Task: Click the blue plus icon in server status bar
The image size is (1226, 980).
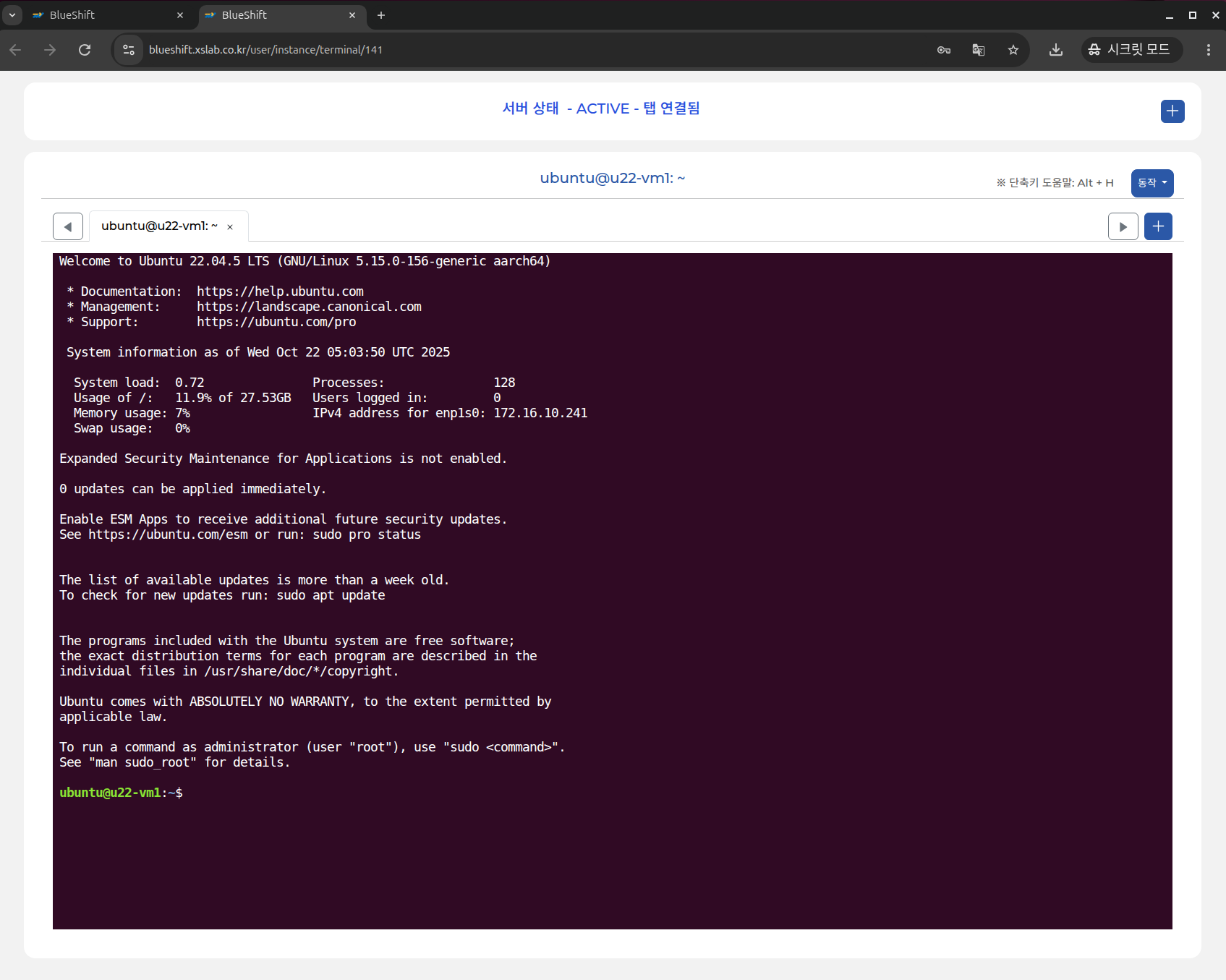Action: point(1172,111)
